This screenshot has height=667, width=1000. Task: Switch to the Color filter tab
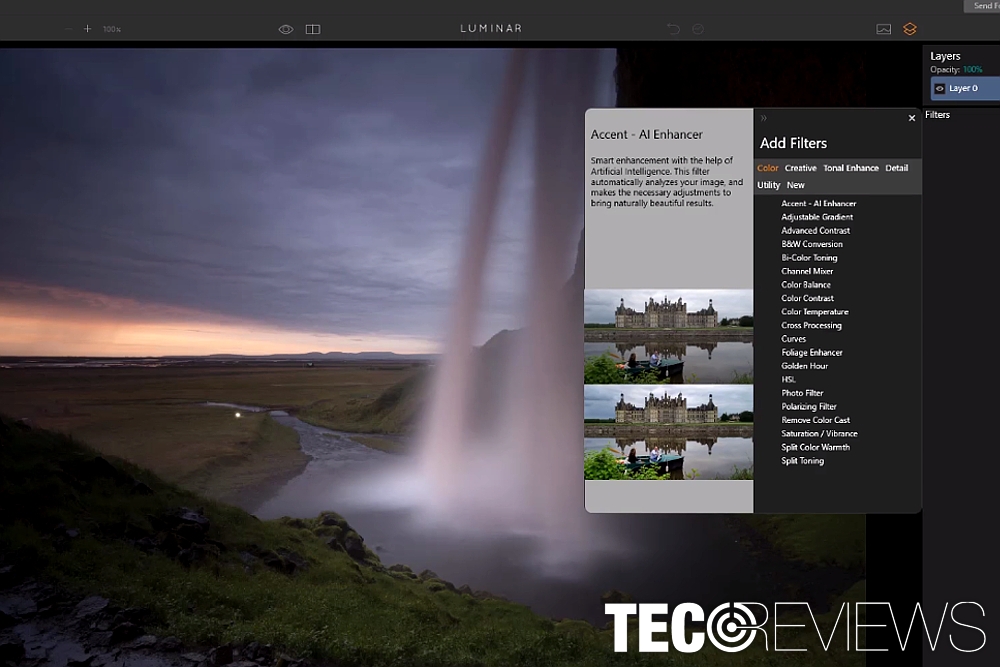[768, 168]
